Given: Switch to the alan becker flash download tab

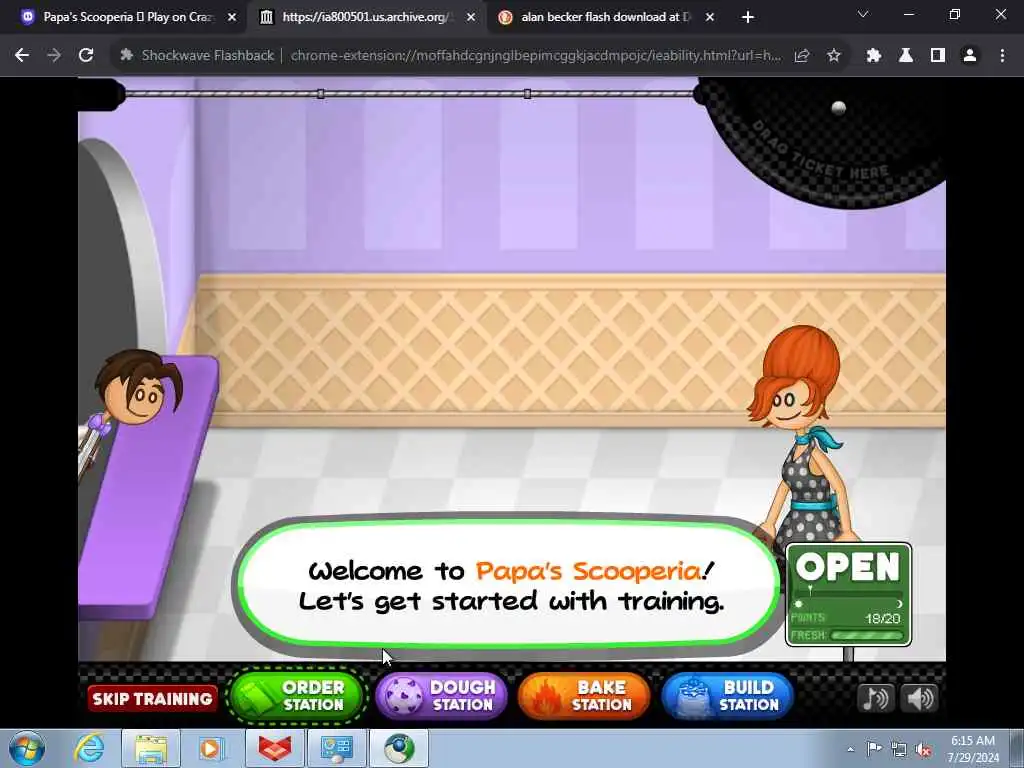Looking at the screenshot, I should (605, 17).
